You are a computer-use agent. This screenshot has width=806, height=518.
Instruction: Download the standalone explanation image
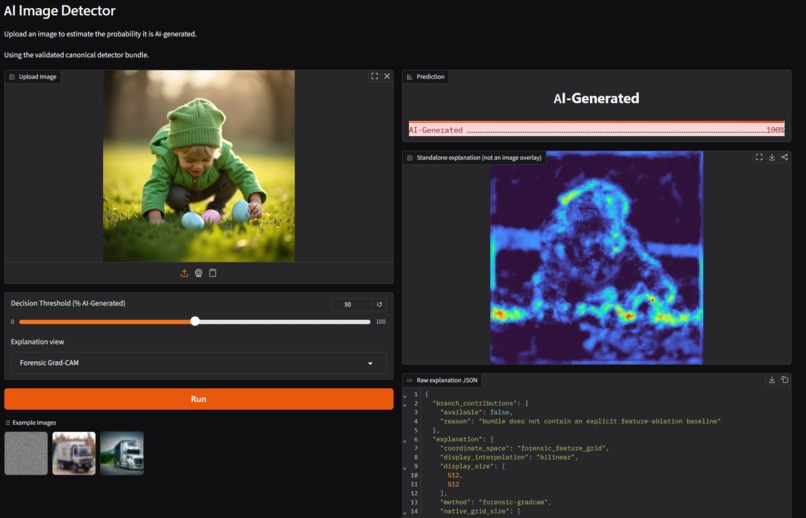point(772,157)
